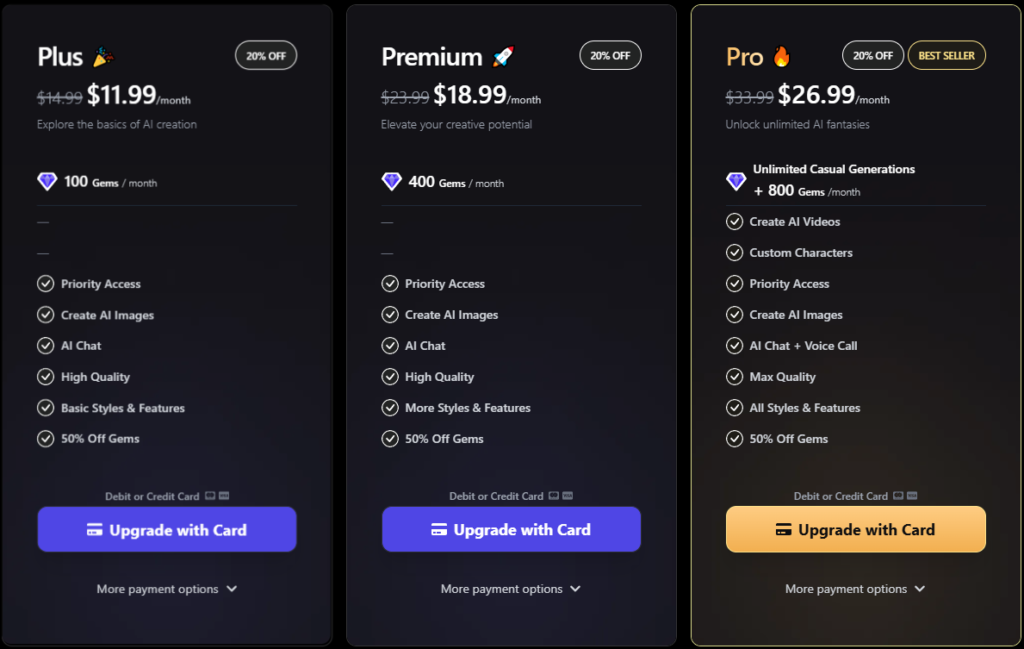Click the card icon on Pro's upgrade button
The image size is (1024, 649).
click(x=784, y=530)
